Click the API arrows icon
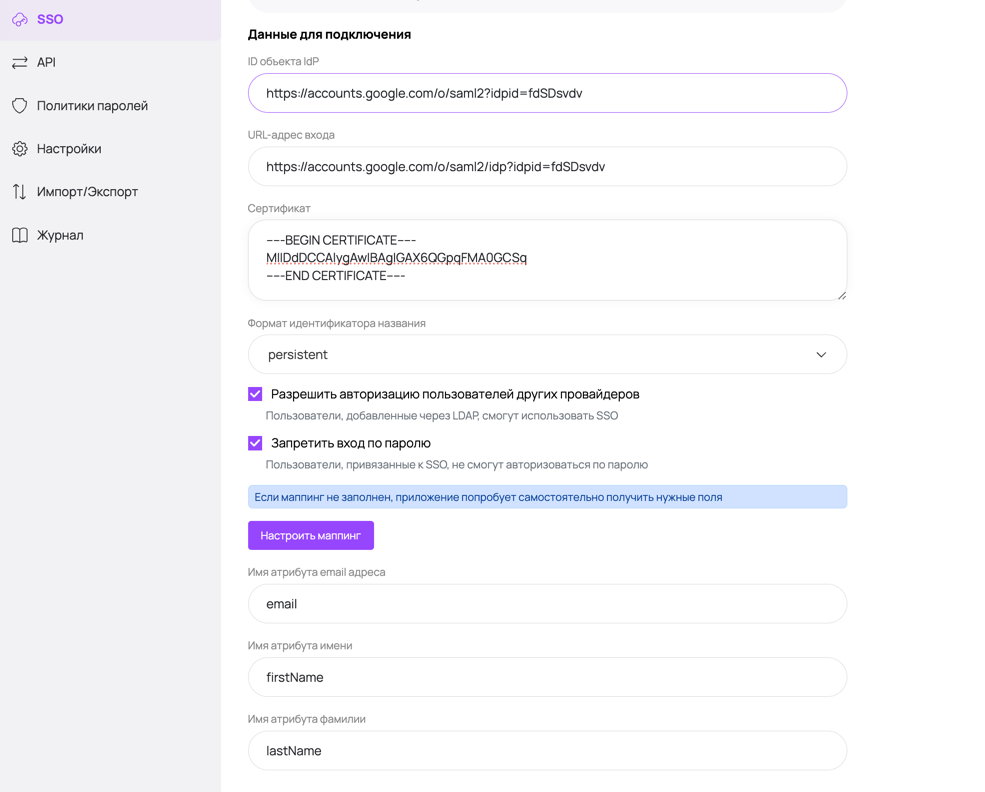This screenshot has height=792, width=985. point(20,62)
